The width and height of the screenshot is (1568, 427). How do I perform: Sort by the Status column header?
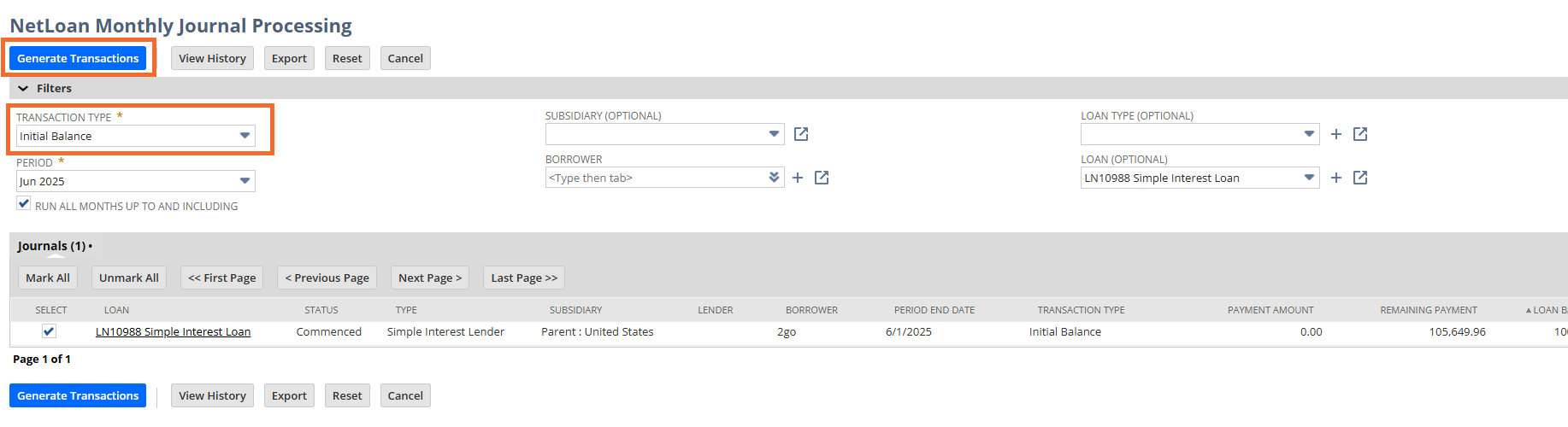click(321, 310)
